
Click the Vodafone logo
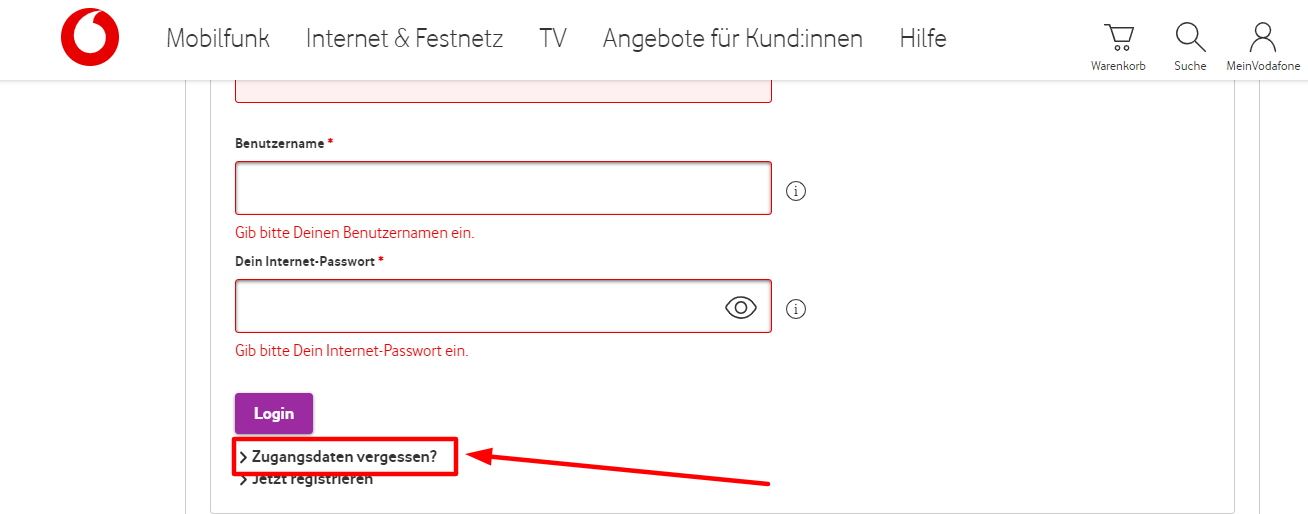coord(90,38)
